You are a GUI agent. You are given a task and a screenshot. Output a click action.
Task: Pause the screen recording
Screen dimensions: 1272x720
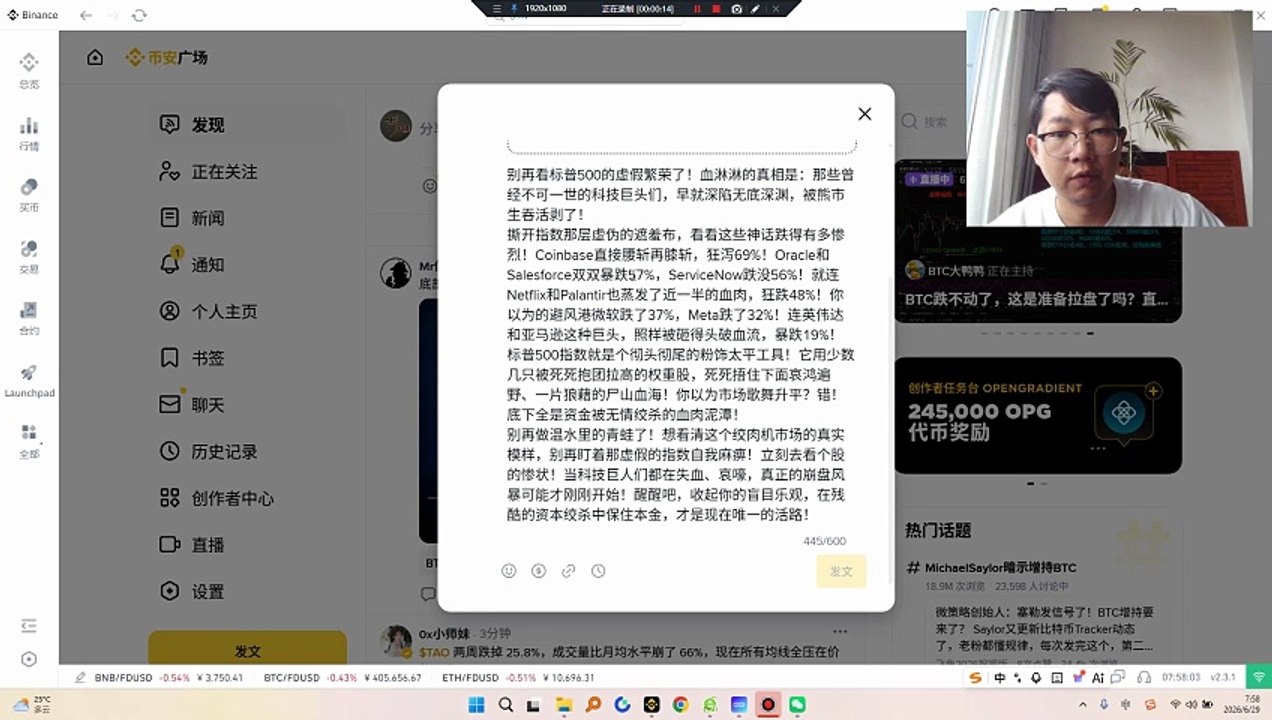pos(697,8)
